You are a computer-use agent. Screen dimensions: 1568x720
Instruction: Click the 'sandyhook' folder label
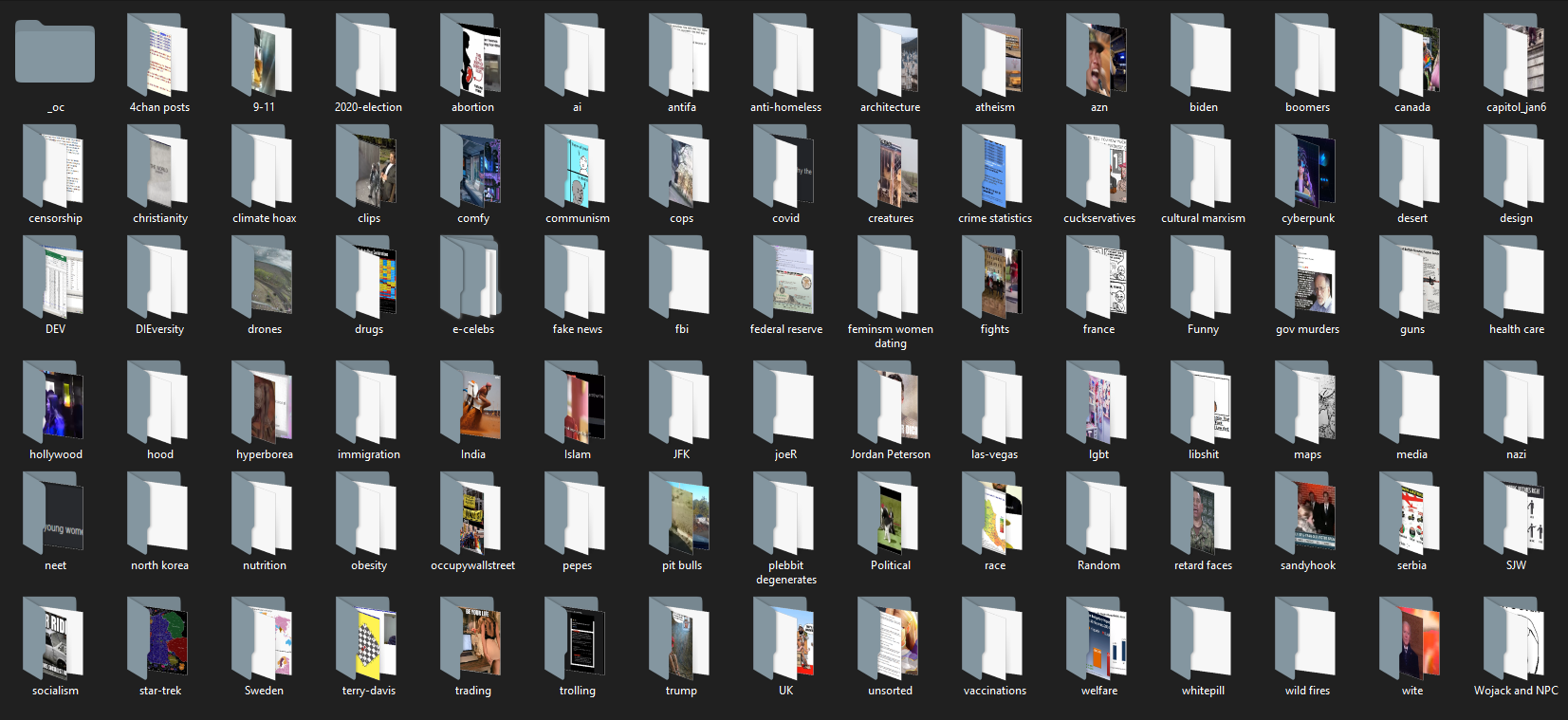(1308, 565)
